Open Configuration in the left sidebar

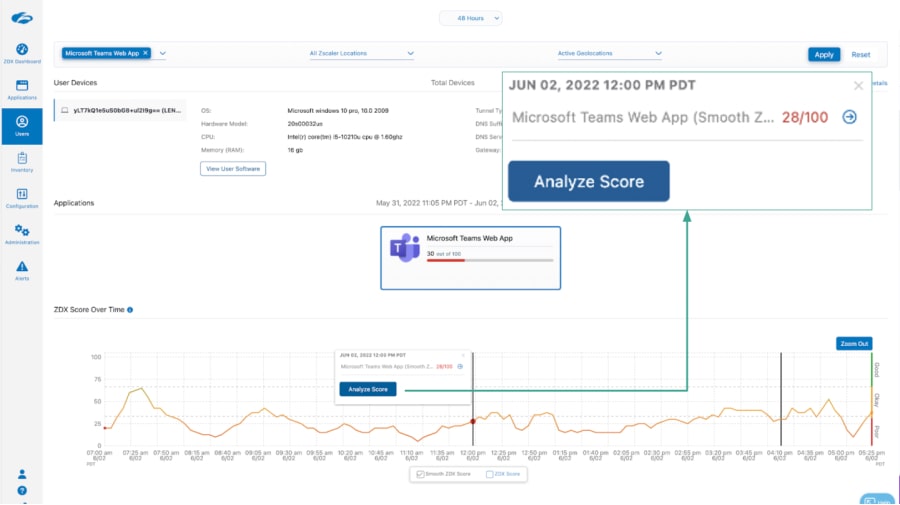coord(22,197)
